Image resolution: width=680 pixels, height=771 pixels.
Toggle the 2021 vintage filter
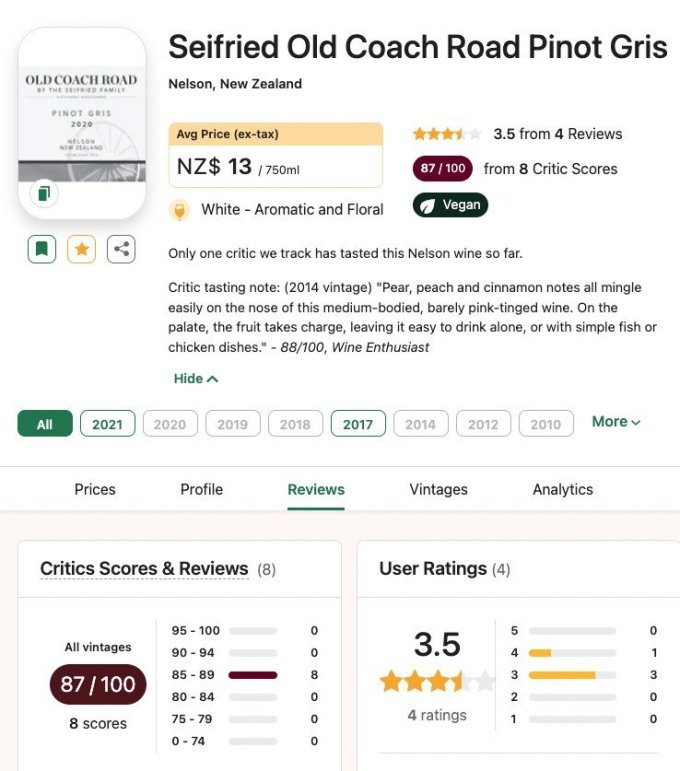[107, 424]
